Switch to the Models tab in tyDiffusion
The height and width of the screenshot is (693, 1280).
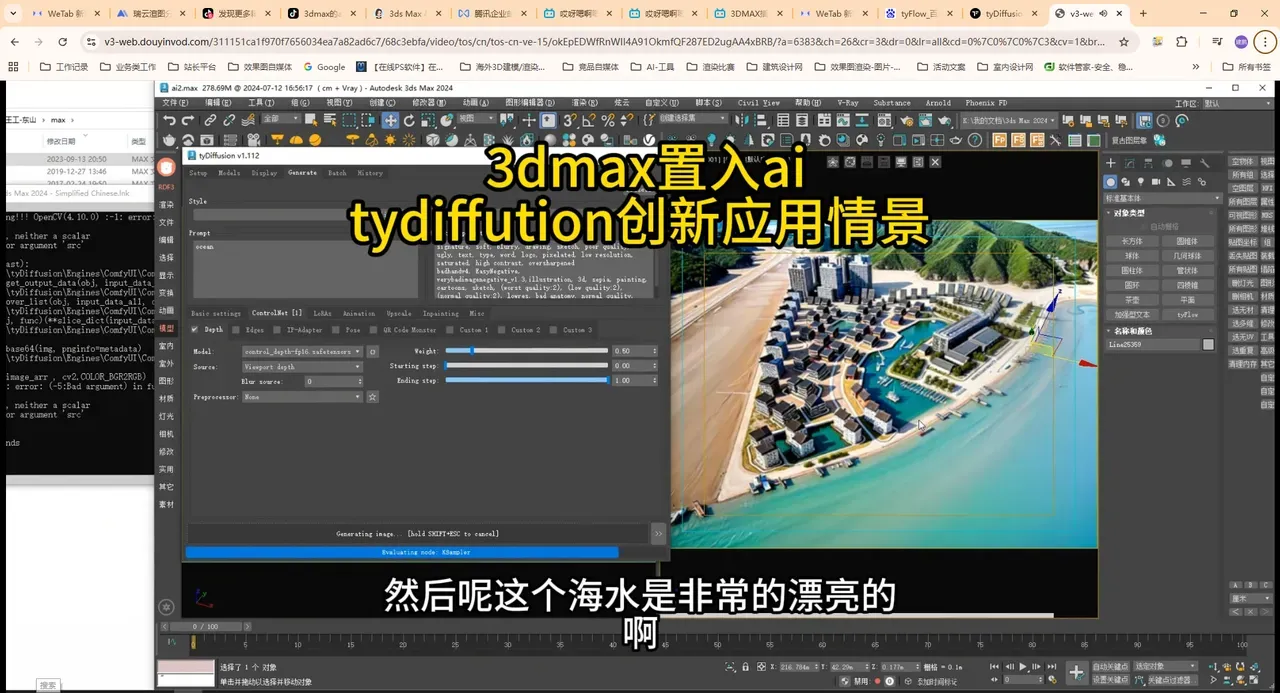coord(229,173)
